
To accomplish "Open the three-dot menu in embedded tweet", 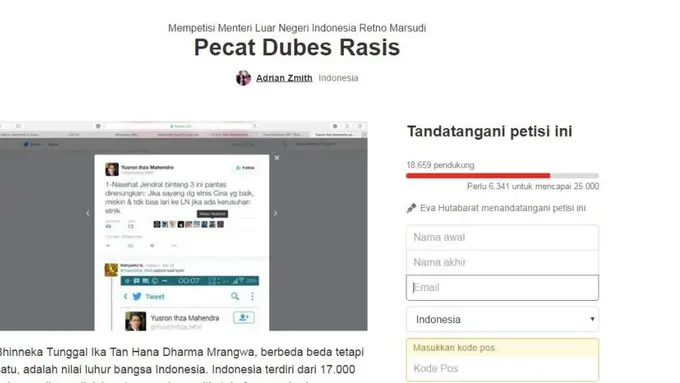I will pos(252,296).
